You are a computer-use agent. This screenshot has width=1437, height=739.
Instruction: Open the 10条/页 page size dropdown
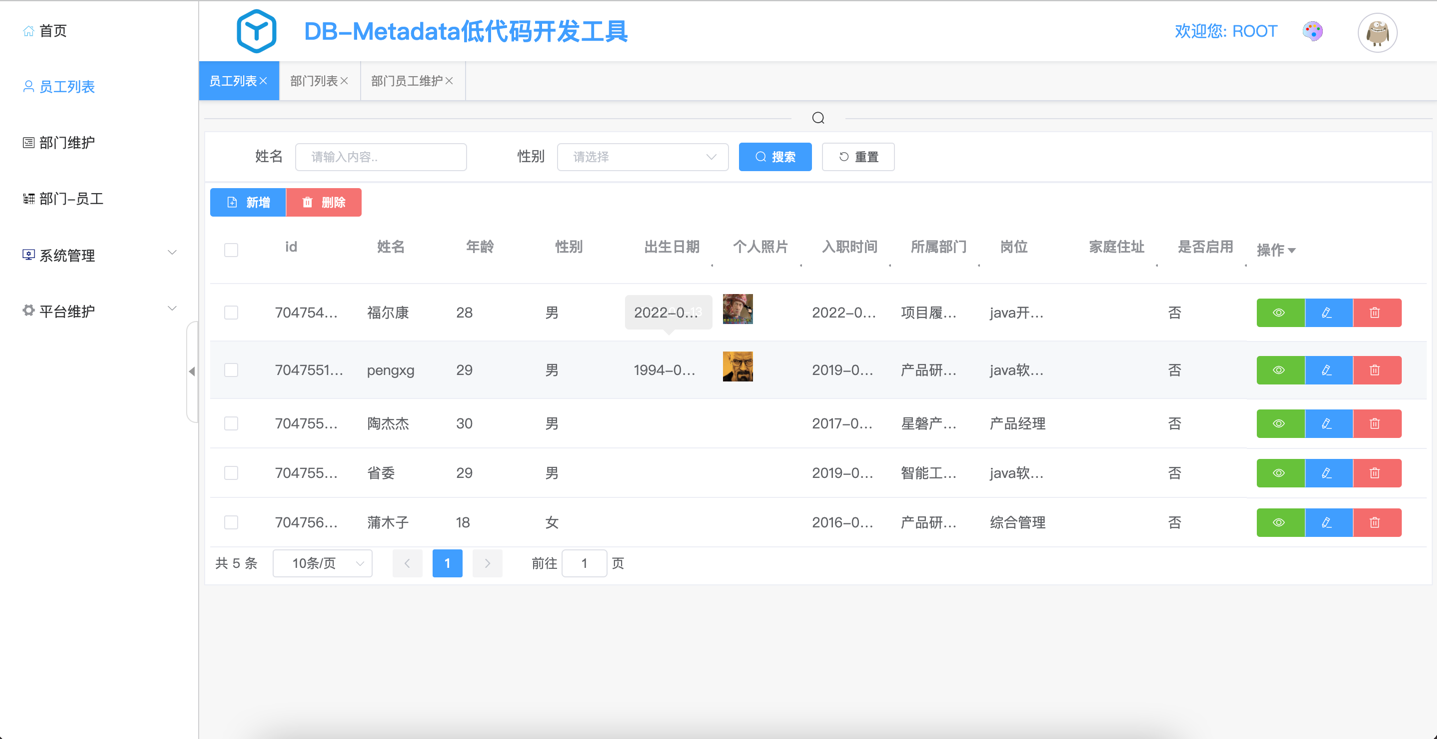323,564
